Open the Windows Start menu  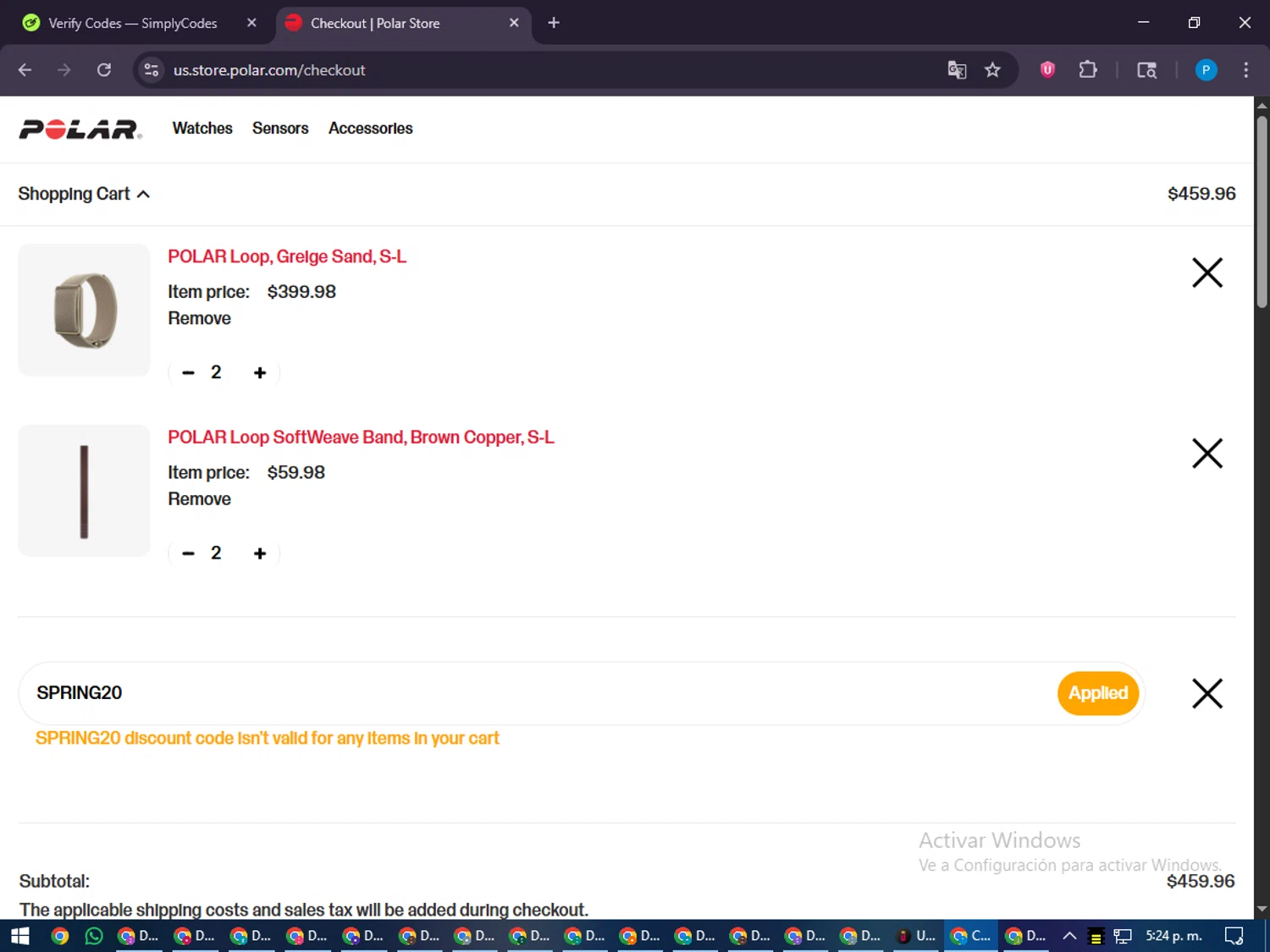[19, 936]
